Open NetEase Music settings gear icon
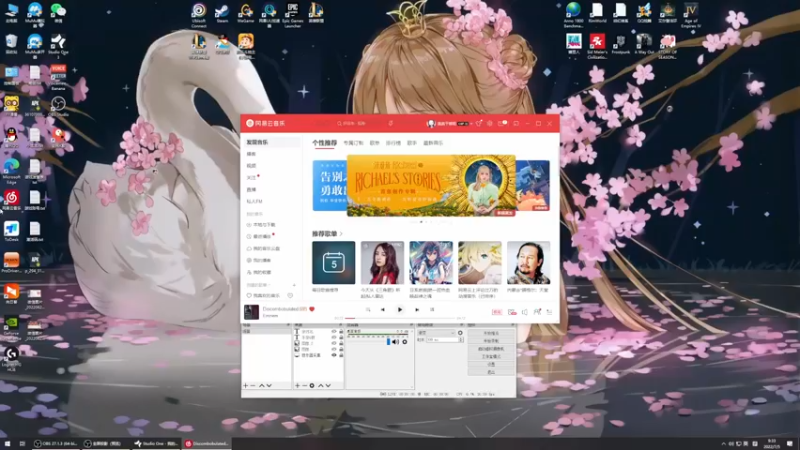The height and width of the screenshot is (450, 800). pos(490,123)
